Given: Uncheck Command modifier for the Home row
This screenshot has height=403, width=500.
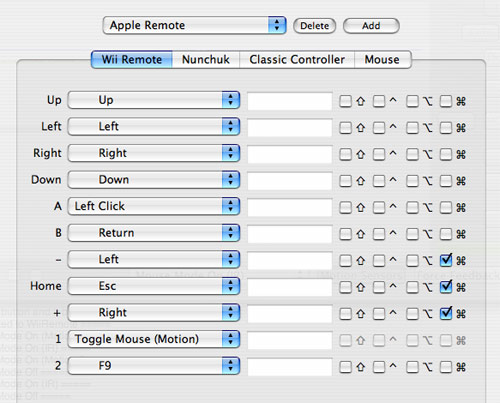Looking at the screenshot, I should pos(446,287).
